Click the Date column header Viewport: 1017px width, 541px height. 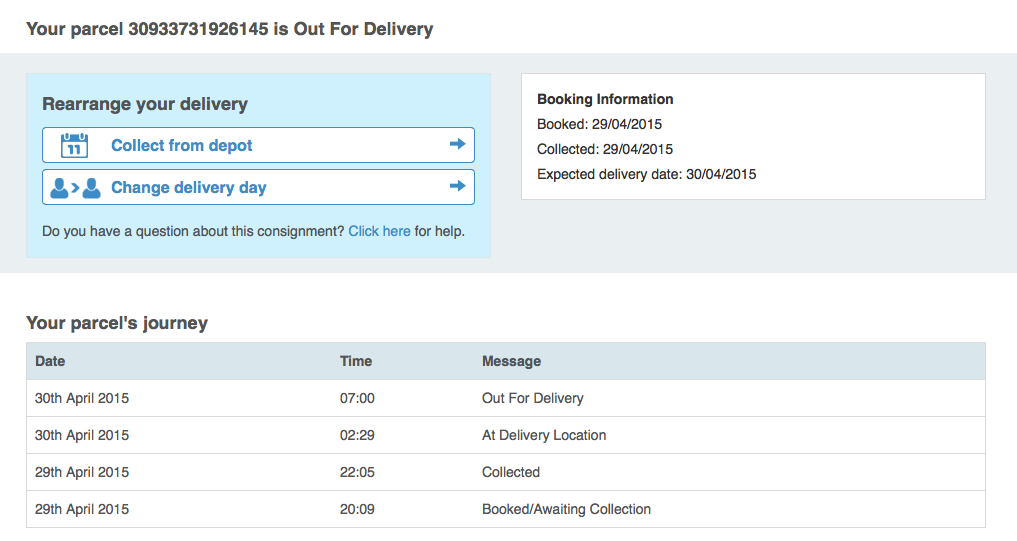pyautogui.click(x=50, y=361)
